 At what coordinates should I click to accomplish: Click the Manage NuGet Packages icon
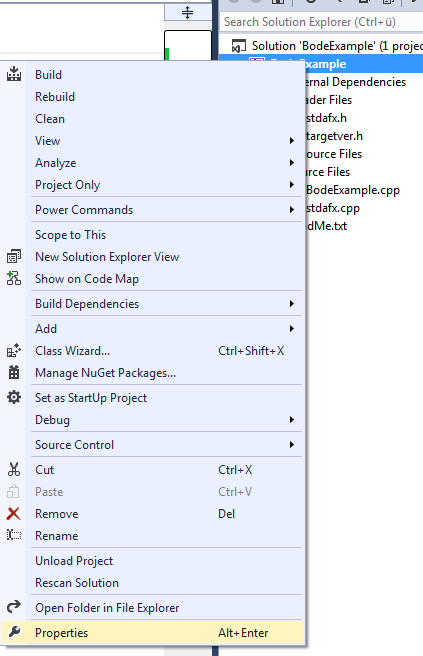tap(14, 372)
